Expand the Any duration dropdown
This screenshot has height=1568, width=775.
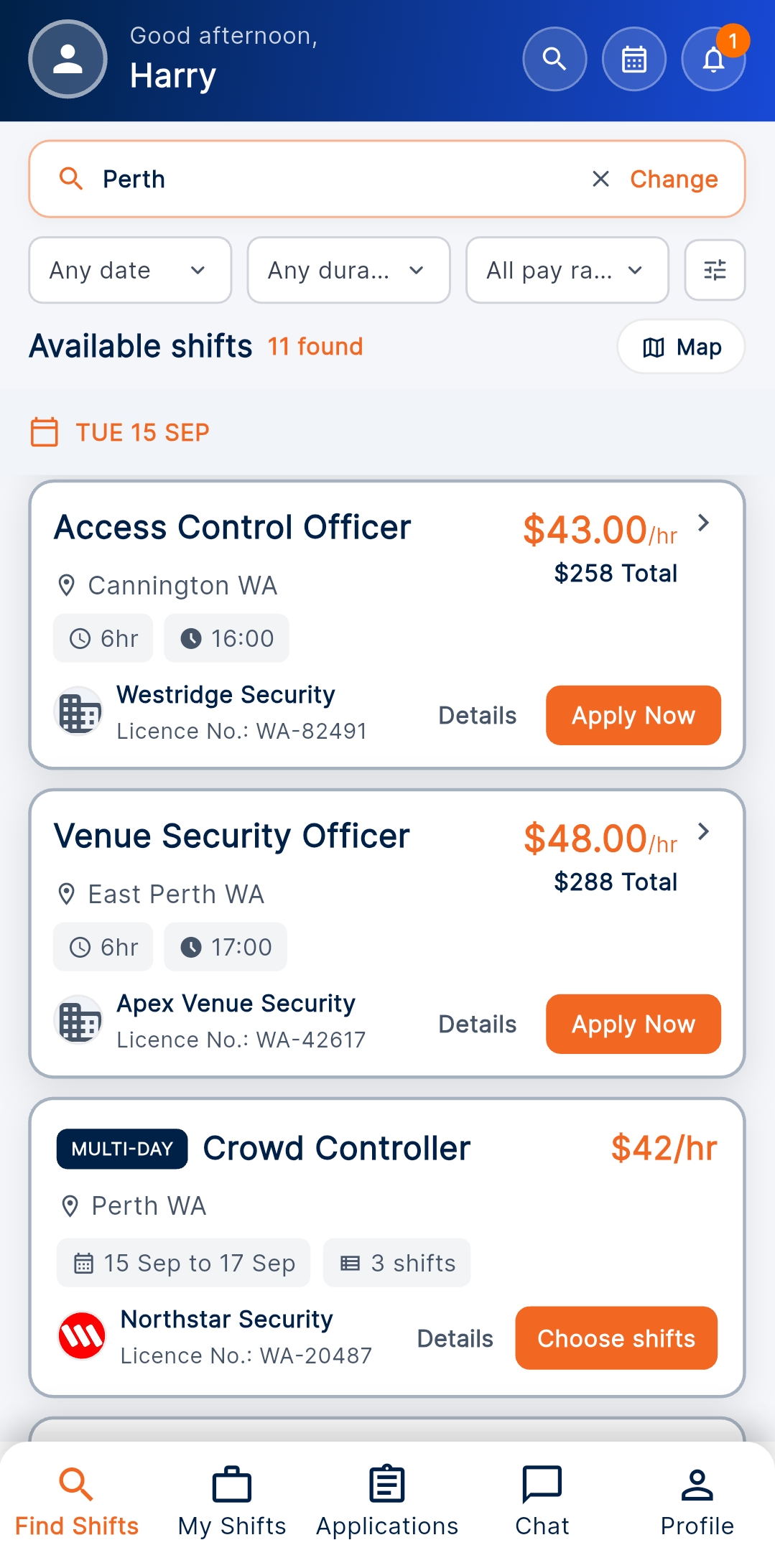click(348, 270)
